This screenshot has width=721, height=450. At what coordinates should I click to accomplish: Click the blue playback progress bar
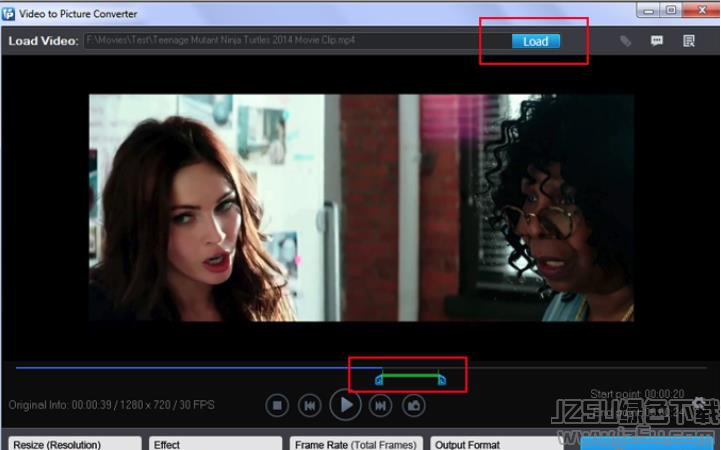(x=199, y=368)
